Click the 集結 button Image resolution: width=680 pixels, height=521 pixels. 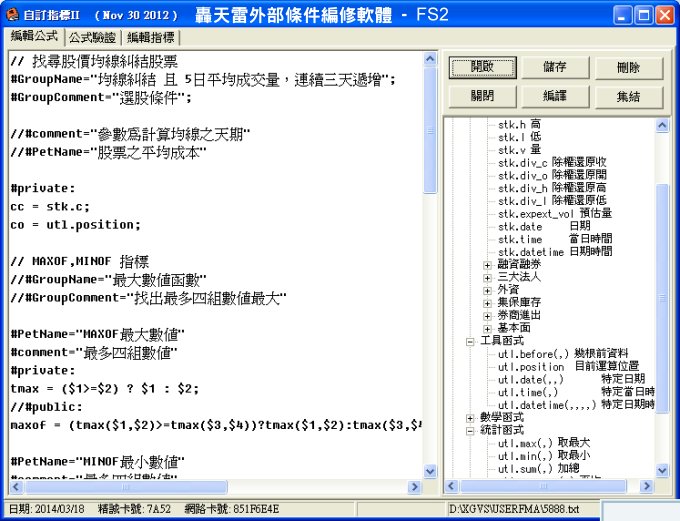pyautogui.click(x=628, y=96)
